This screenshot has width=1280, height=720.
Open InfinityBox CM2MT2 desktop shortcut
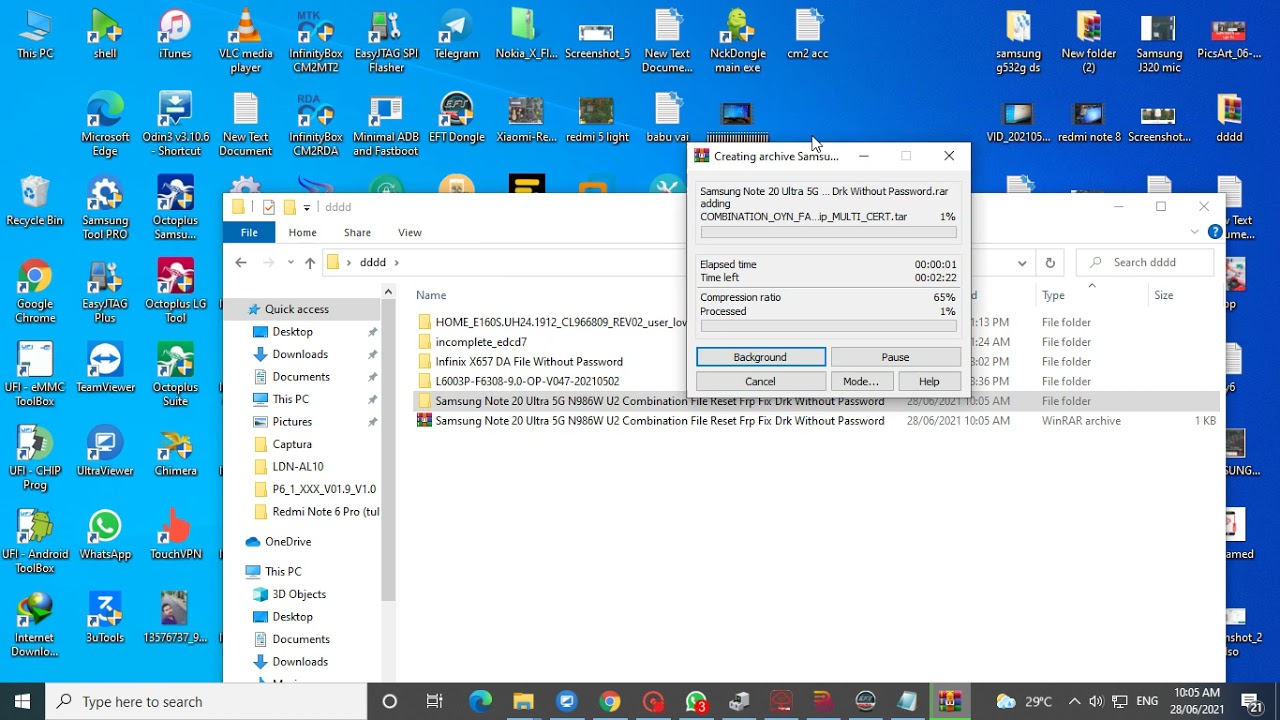coord(316,41)
